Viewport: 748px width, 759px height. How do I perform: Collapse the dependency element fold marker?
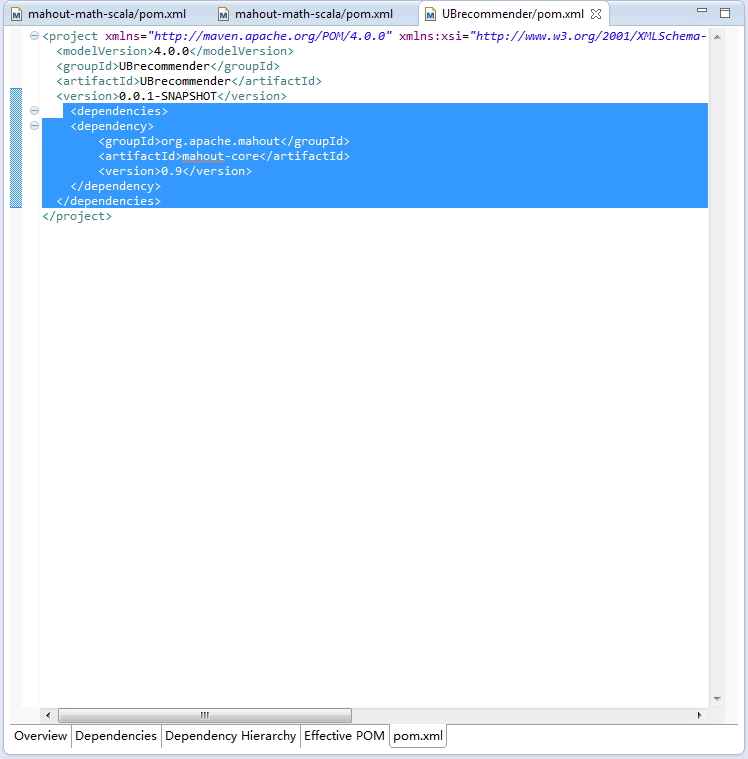(35, 126)
